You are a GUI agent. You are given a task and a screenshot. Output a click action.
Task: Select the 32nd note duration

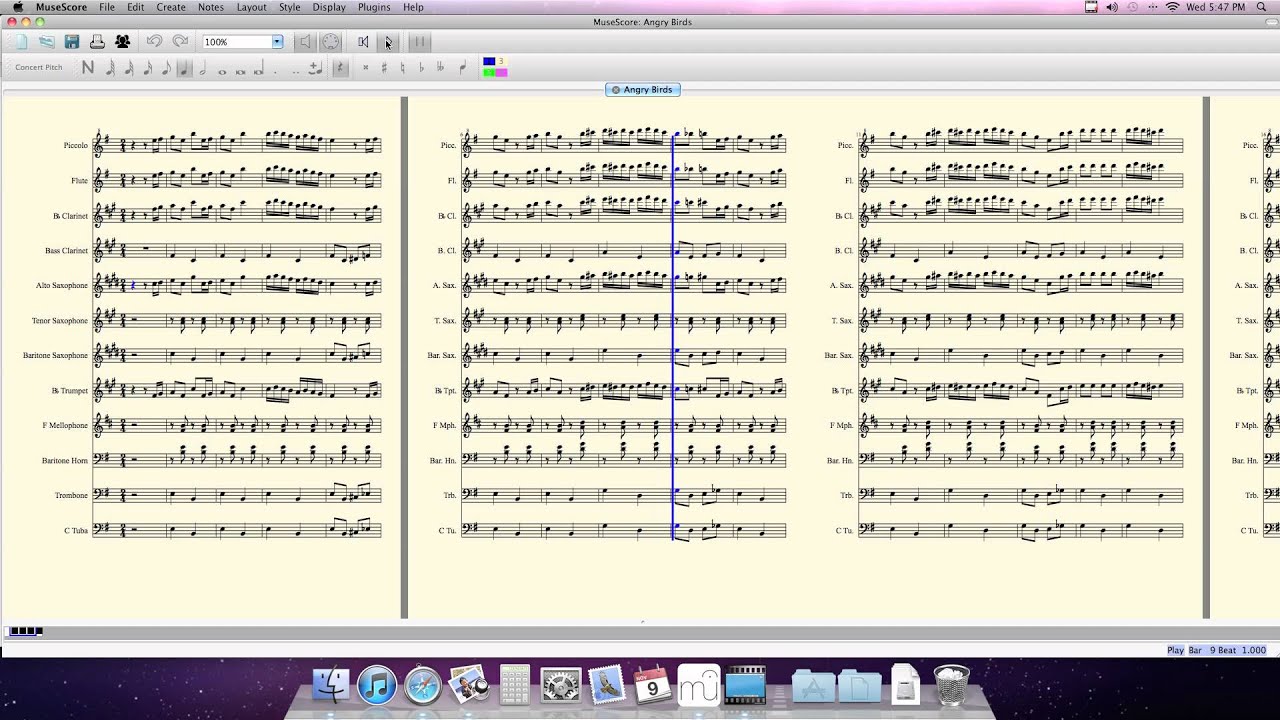tap(129, 68)
